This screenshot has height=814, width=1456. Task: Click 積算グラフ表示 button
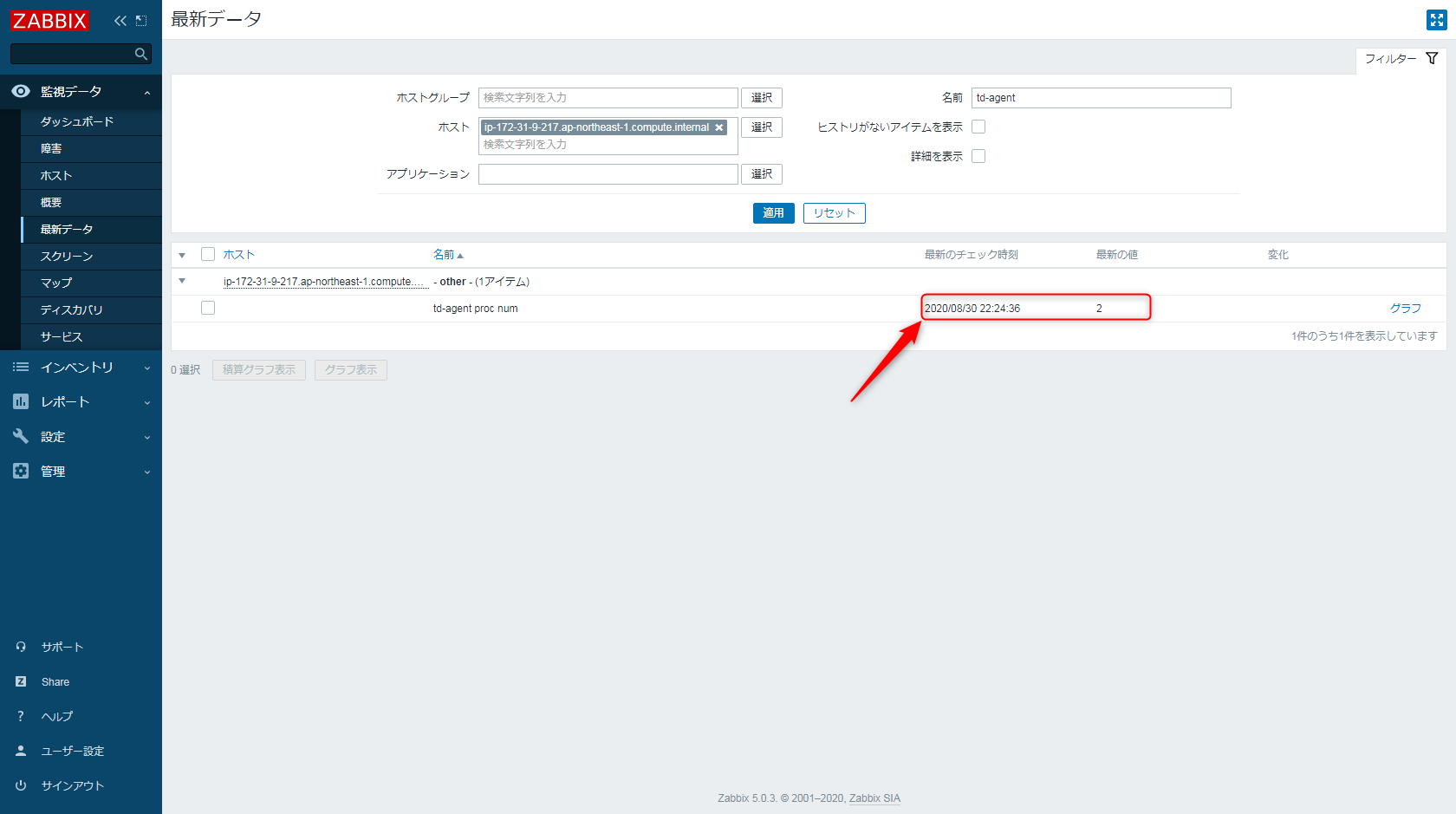click(259, 370)
